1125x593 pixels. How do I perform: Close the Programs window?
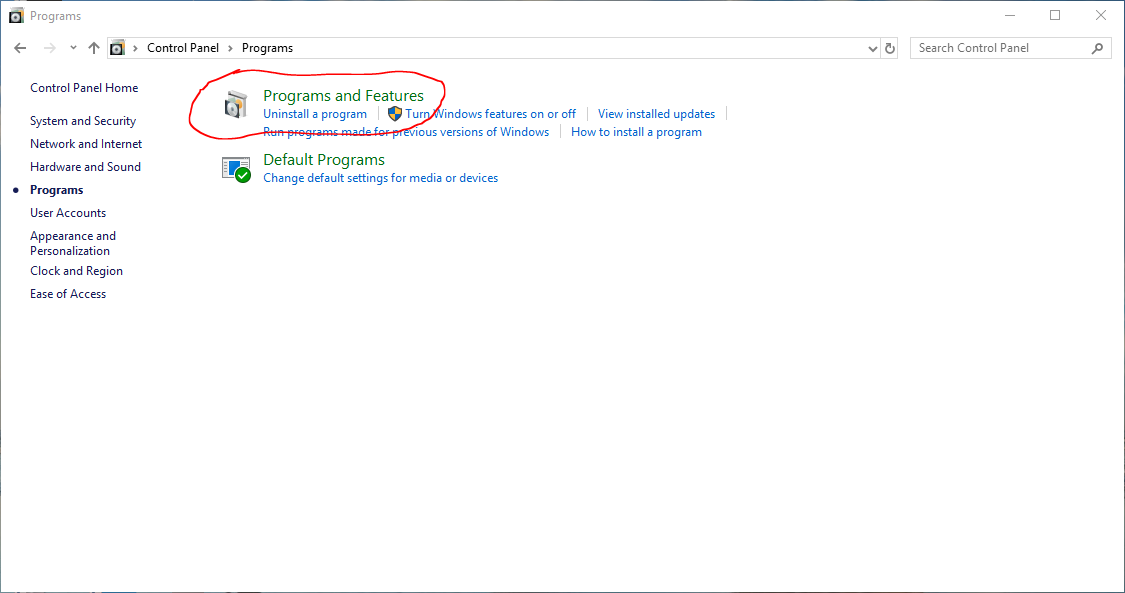click(1101, 15)
